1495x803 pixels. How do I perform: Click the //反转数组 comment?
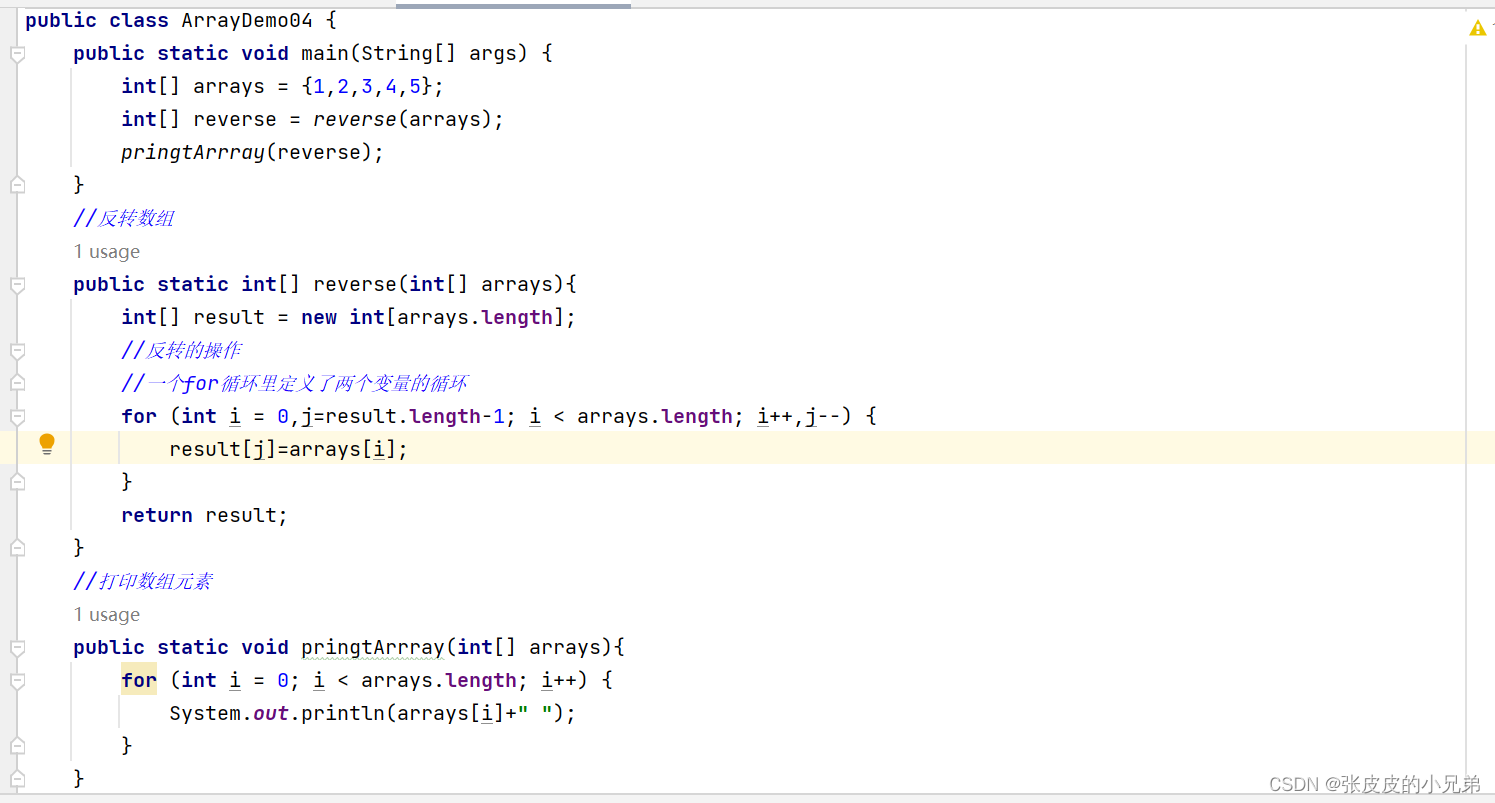pyautogui.click(x=124, y=219)
